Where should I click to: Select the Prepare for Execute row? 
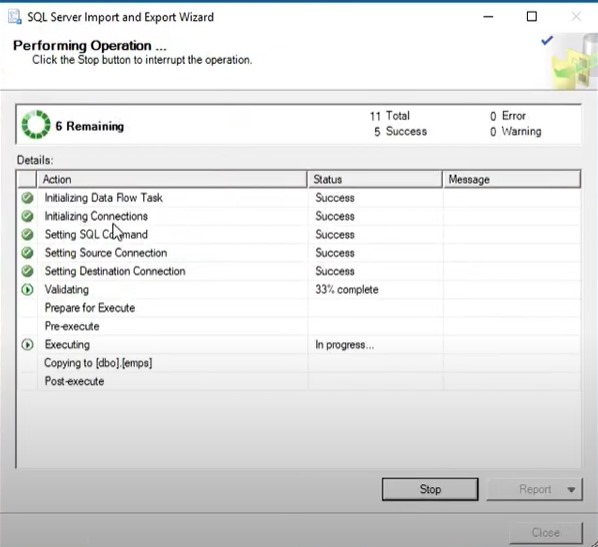click(x=299, y=308)
